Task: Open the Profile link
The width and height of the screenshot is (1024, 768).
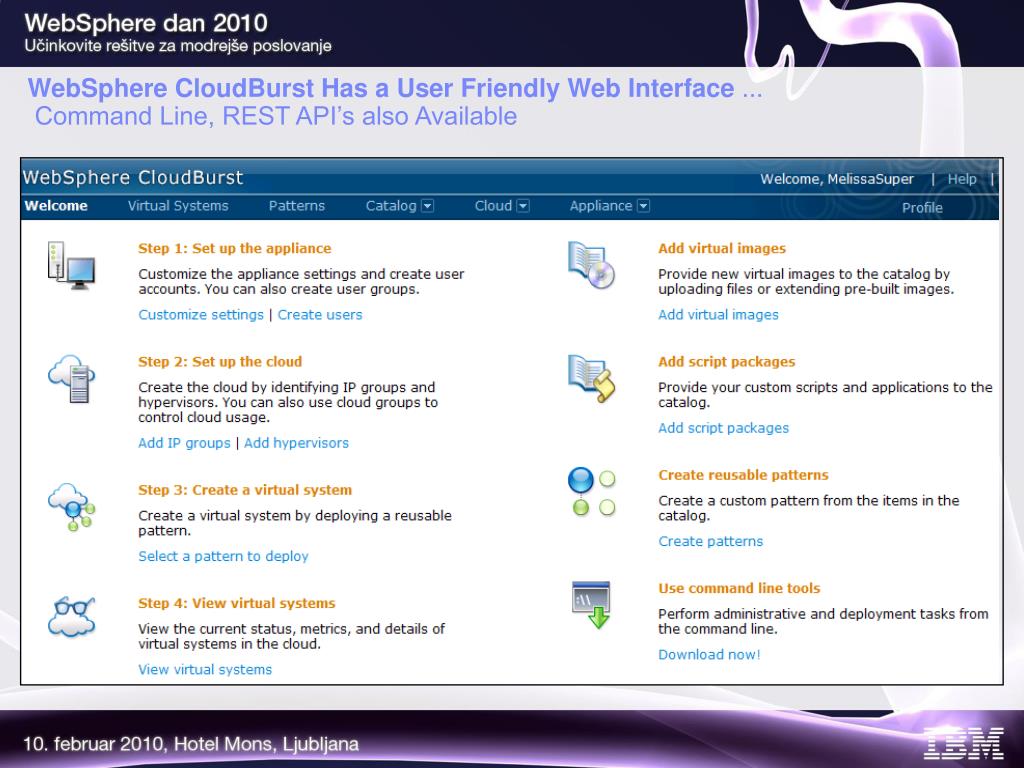Action: tap(922, 208)
